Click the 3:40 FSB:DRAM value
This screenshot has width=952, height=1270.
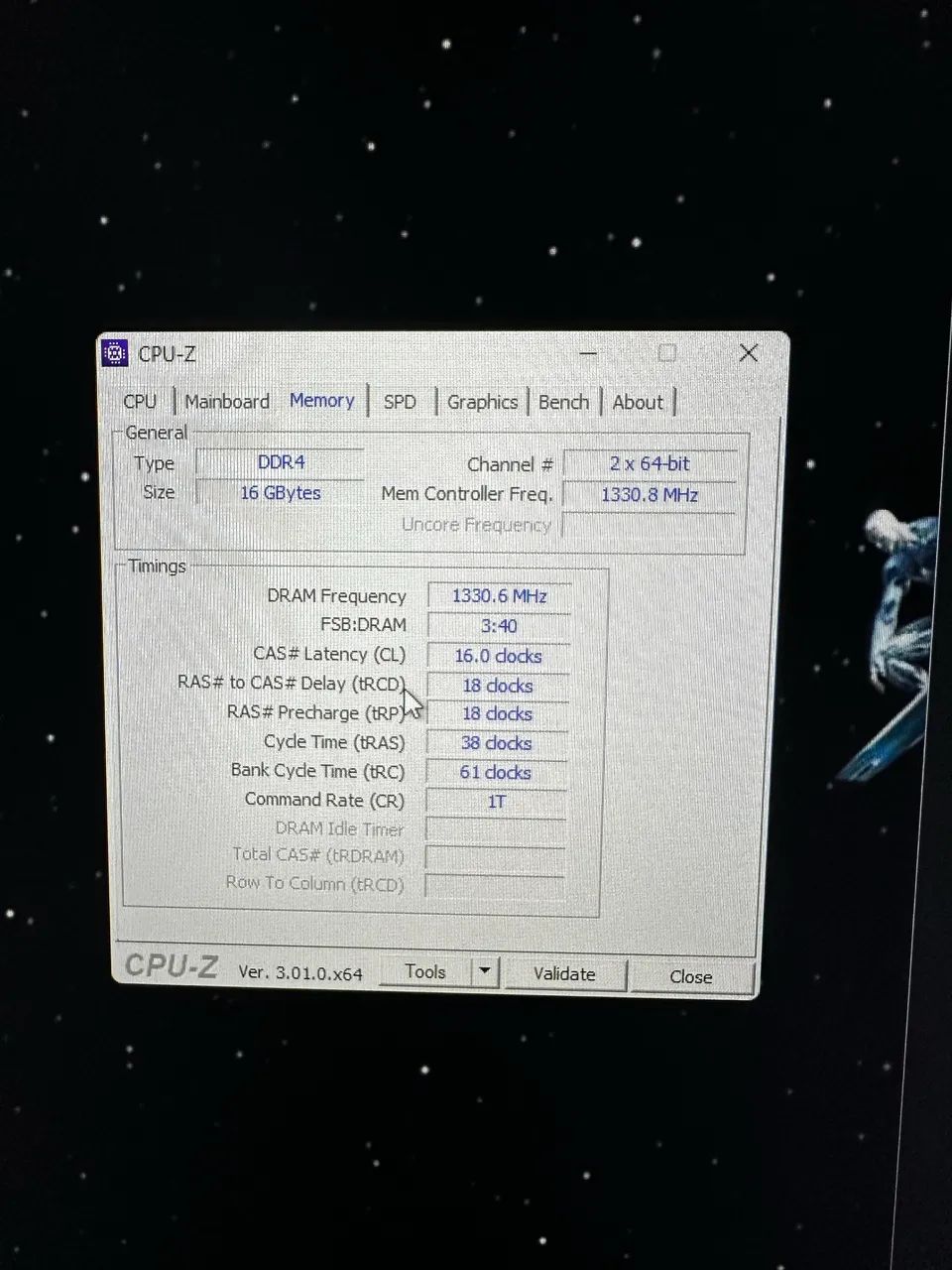tap(499, 626)
